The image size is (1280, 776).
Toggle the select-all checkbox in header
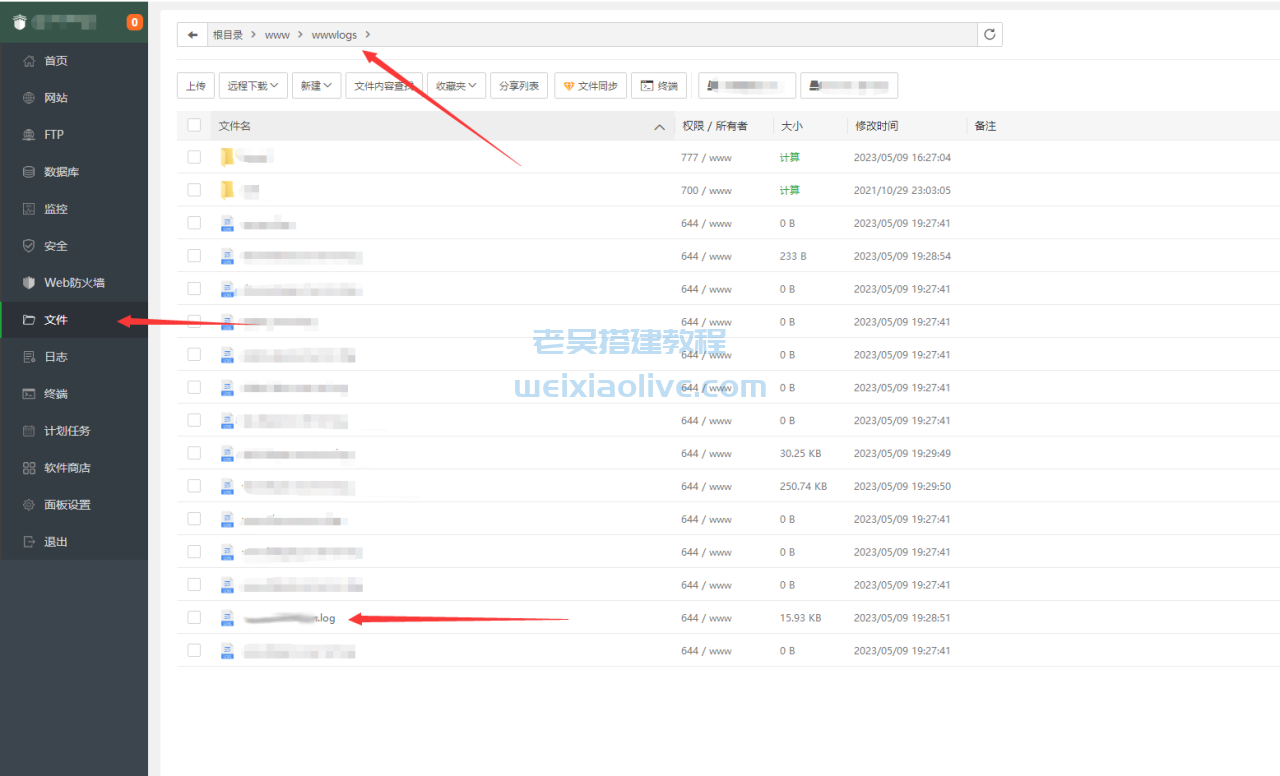coord(194,126)
